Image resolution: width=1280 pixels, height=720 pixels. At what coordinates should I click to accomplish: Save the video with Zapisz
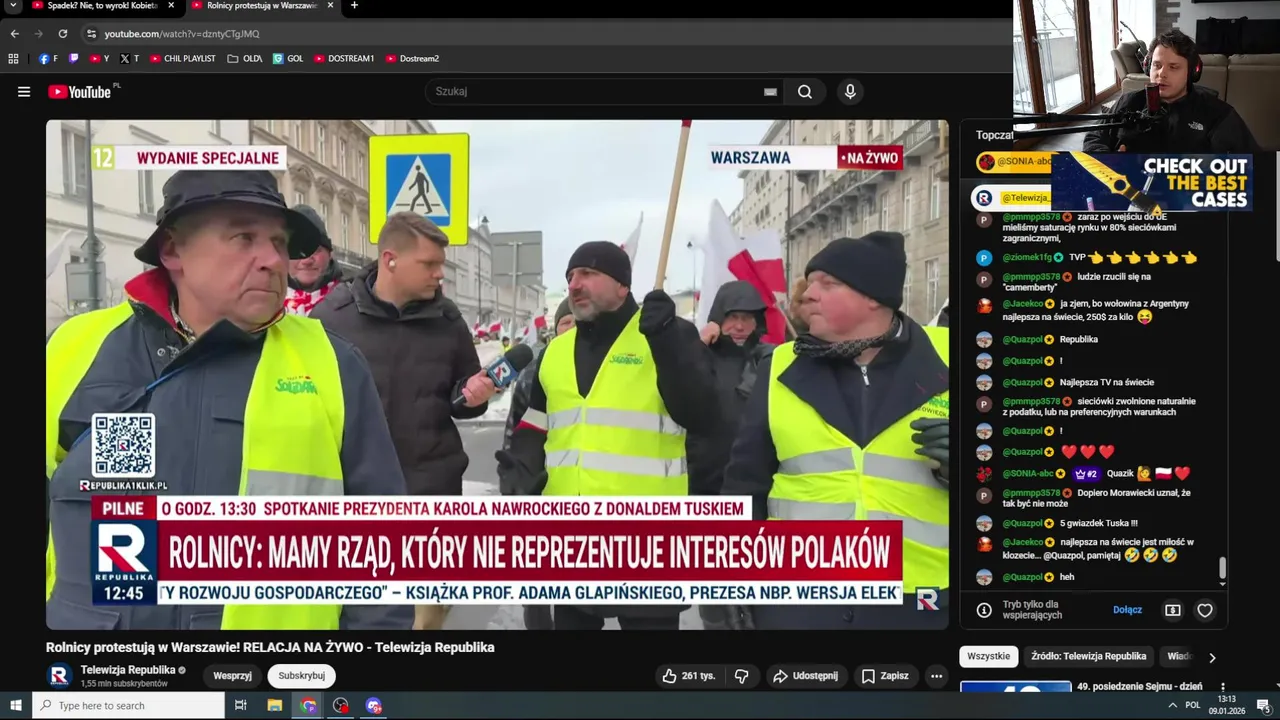(x=885, y=676)
